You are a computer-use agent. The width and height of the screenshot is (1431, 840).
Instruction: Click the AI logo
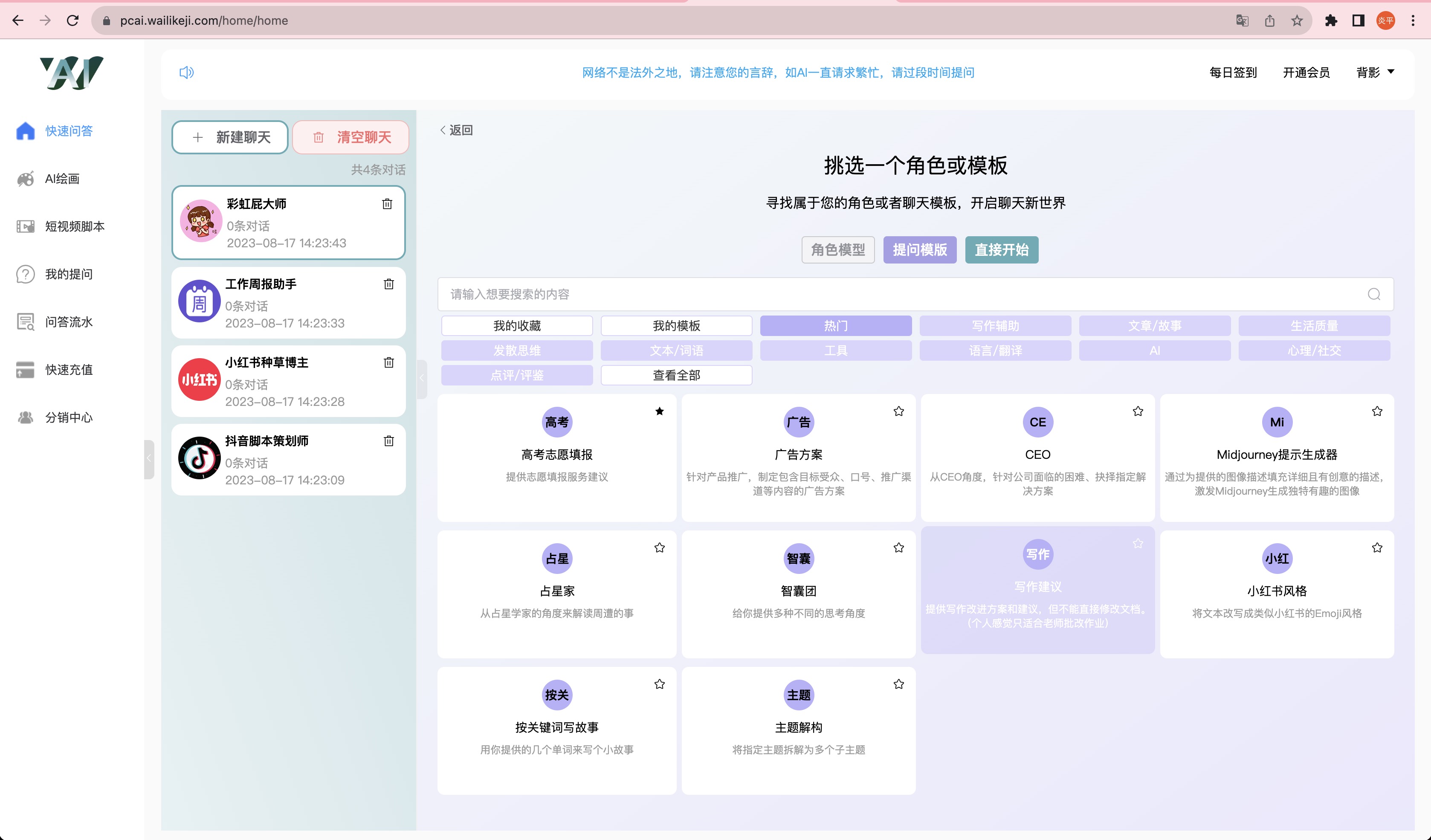click(72, 72)
